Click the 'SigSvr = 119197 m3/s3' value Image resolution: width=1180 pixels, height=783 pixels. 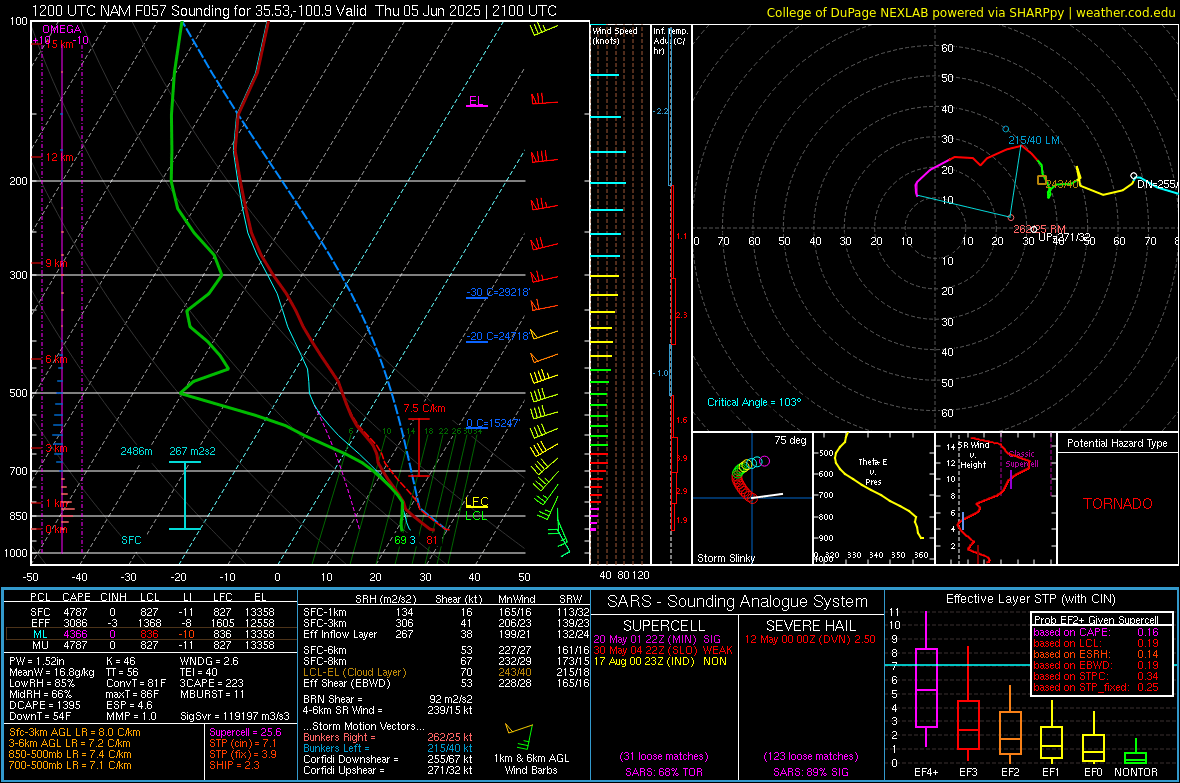234,716
